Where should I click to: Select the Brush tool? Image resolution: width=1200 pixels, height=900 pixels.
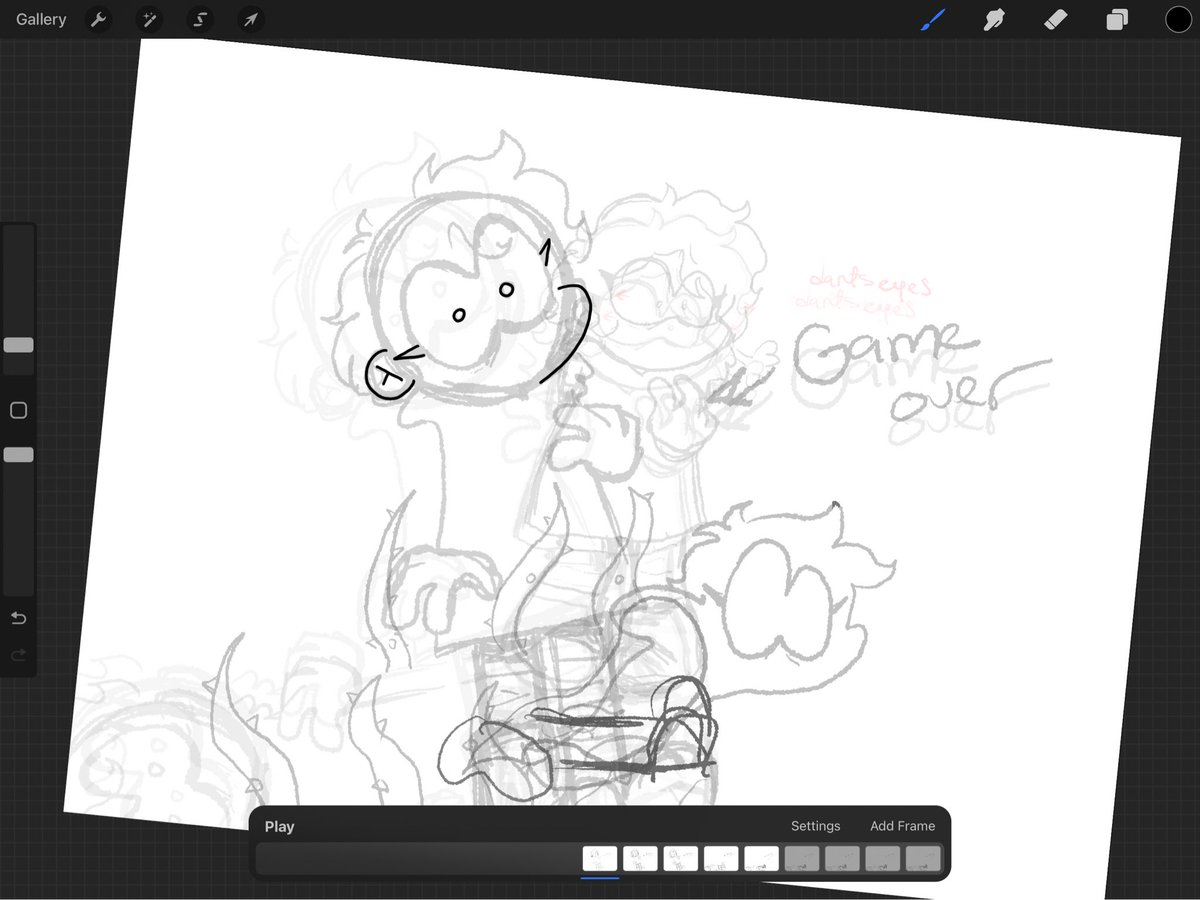coord(932,19)
